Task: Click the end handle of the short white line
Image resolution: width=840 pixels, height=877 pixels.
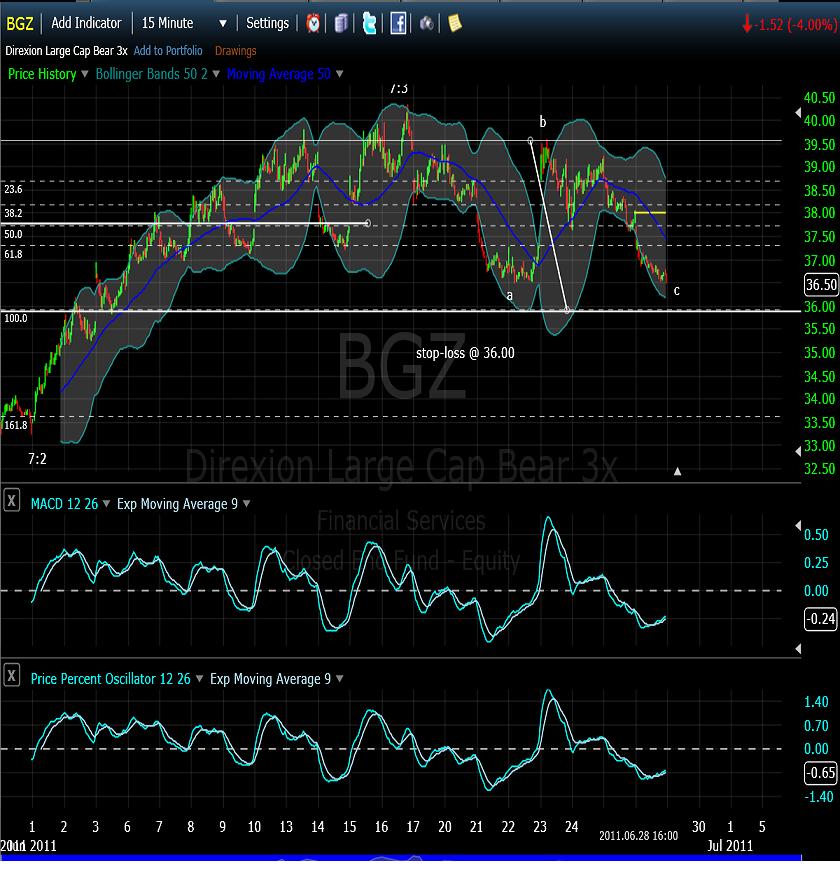Action: [x=367, y=223]
